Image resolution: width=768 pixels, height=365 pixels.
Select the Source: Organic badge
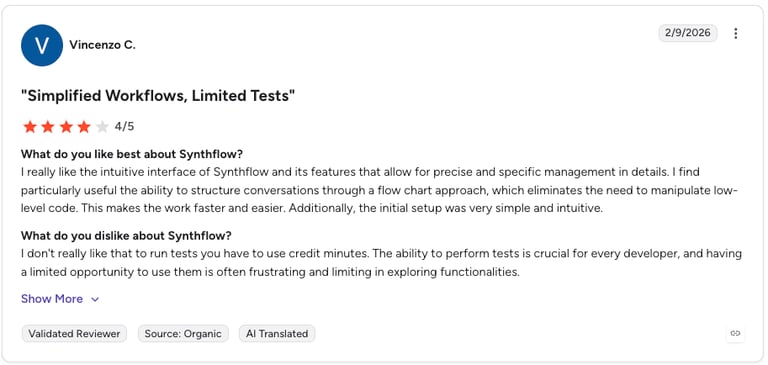183,334
